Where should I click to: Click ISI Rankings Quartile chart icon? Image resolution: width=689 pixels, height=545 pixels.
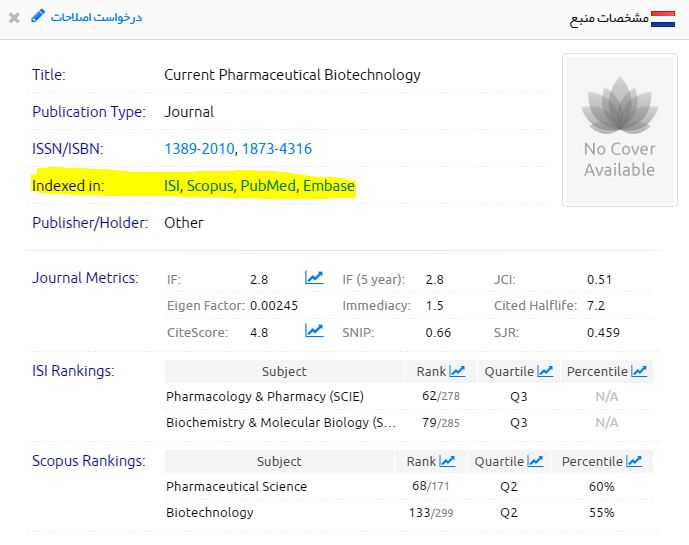(x=545, y=371)
